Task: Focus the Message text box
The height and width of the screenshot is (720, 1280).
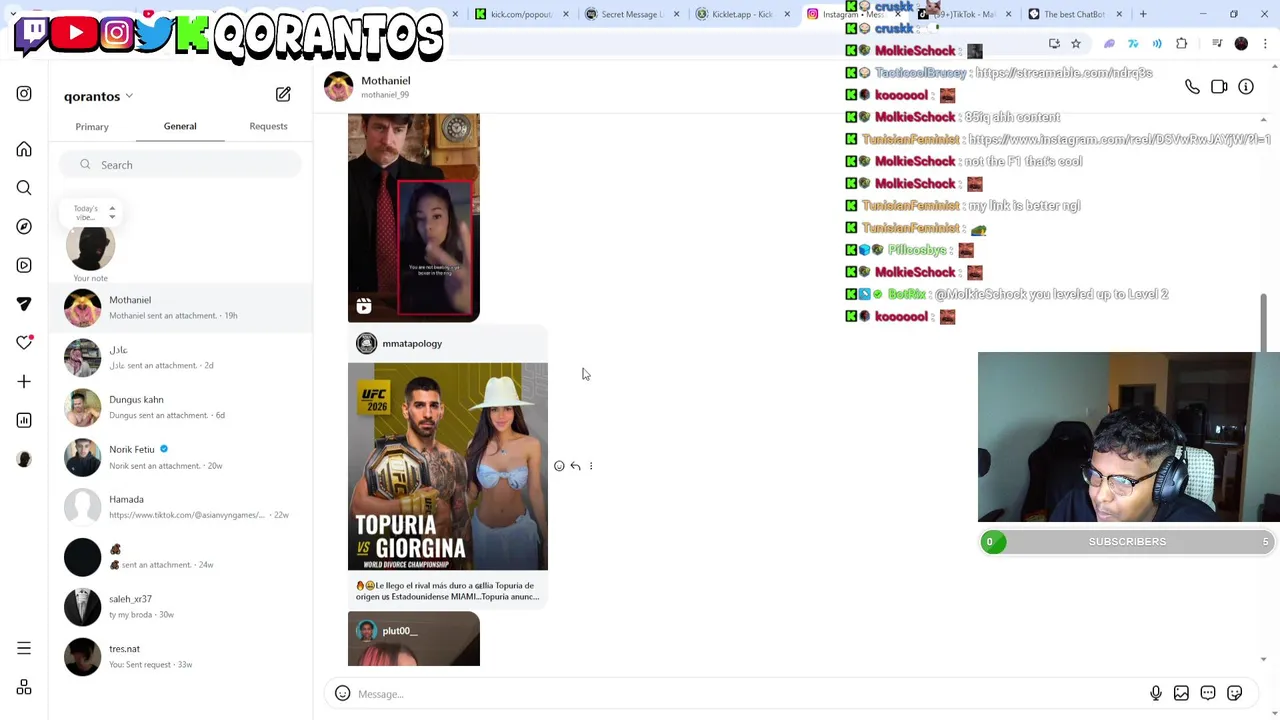Action: click(750, 694)
